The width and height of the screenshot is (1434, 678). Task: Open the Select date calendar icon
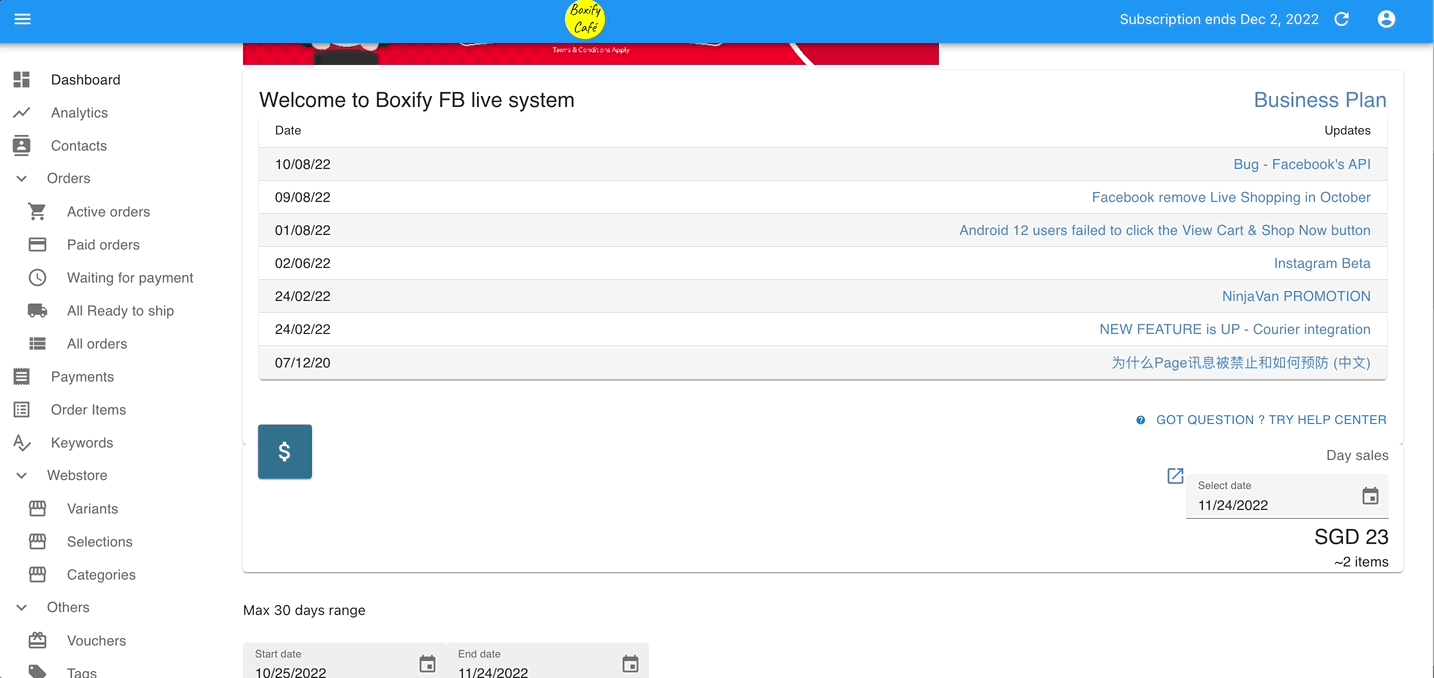coord(1371,496)
